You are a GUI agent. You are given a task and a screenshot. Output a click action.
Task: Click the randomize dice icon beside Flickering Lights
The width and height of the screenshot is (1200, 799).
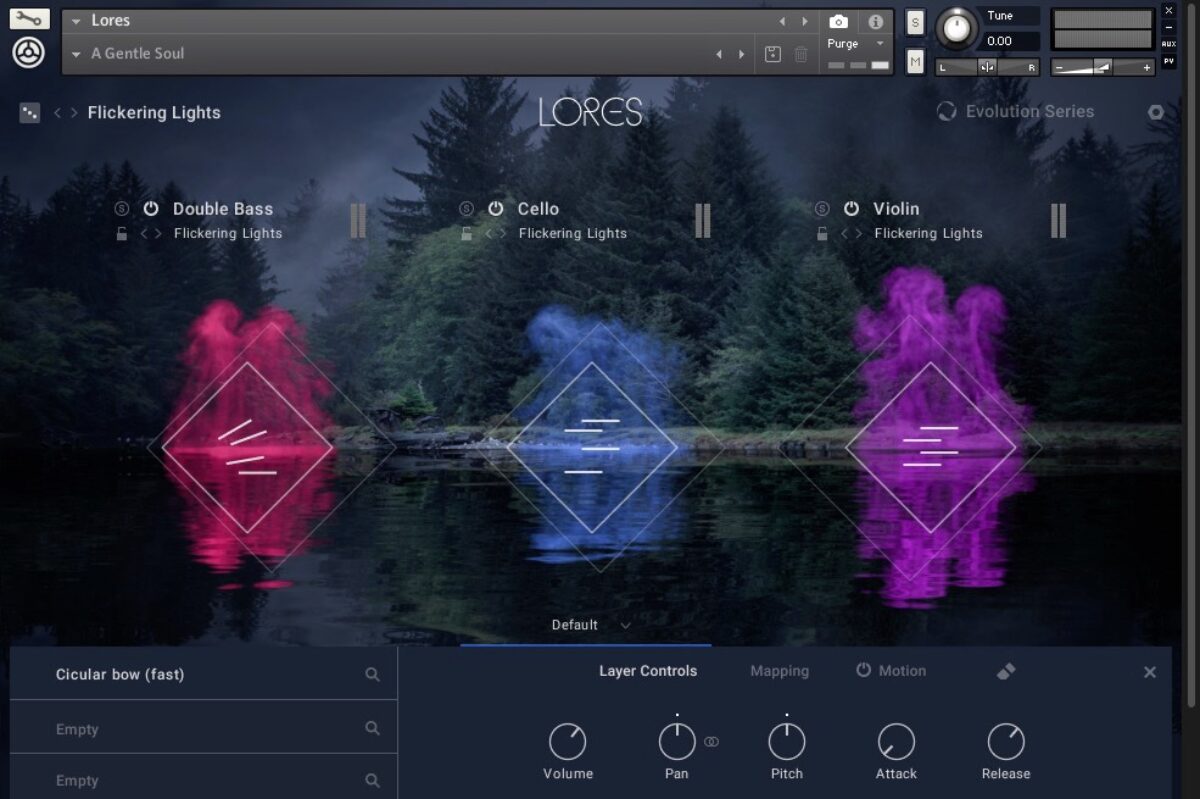pyautogui.click(x=29, y=113)
